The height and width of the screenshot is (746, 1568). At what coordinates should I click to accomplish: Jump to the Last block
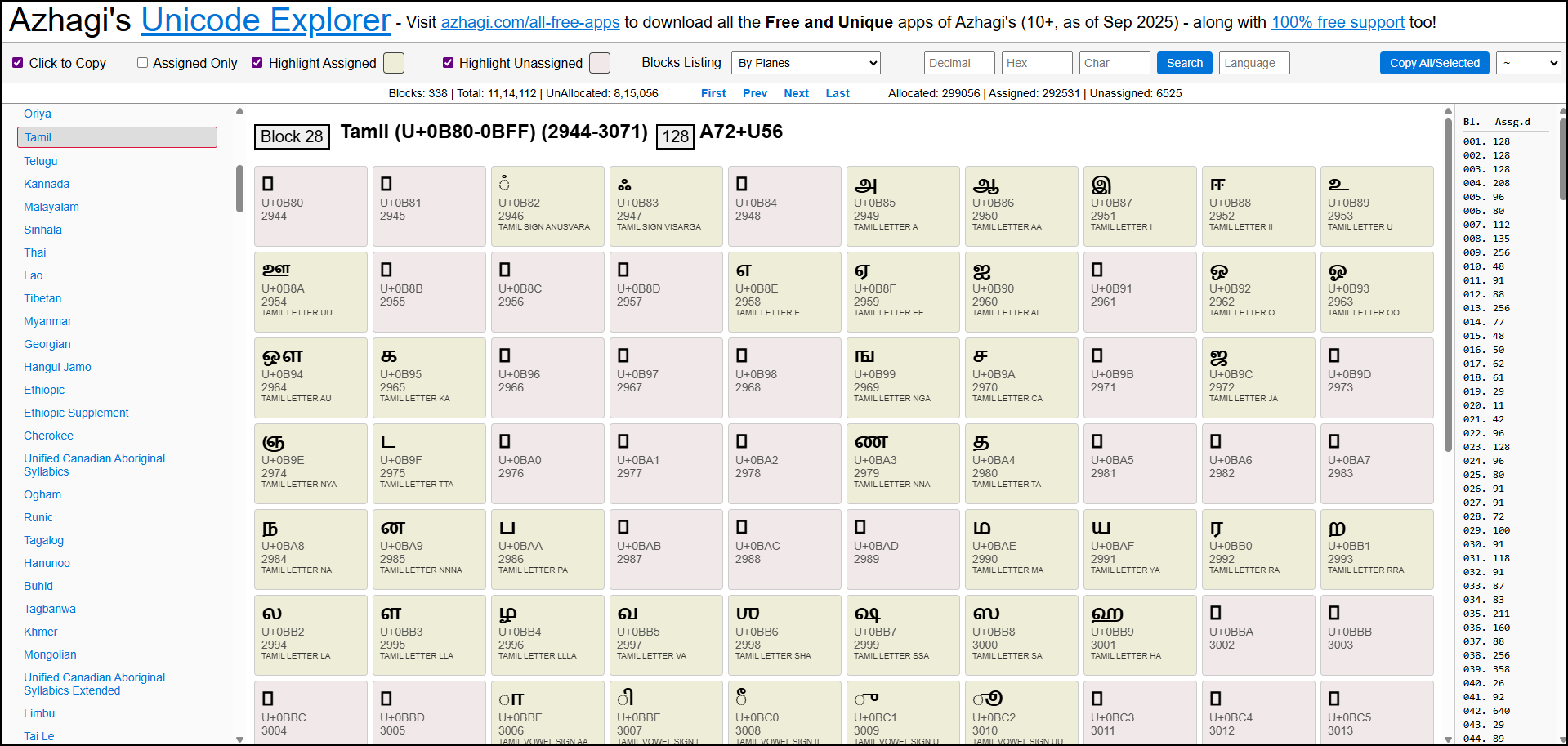point(837,93)
